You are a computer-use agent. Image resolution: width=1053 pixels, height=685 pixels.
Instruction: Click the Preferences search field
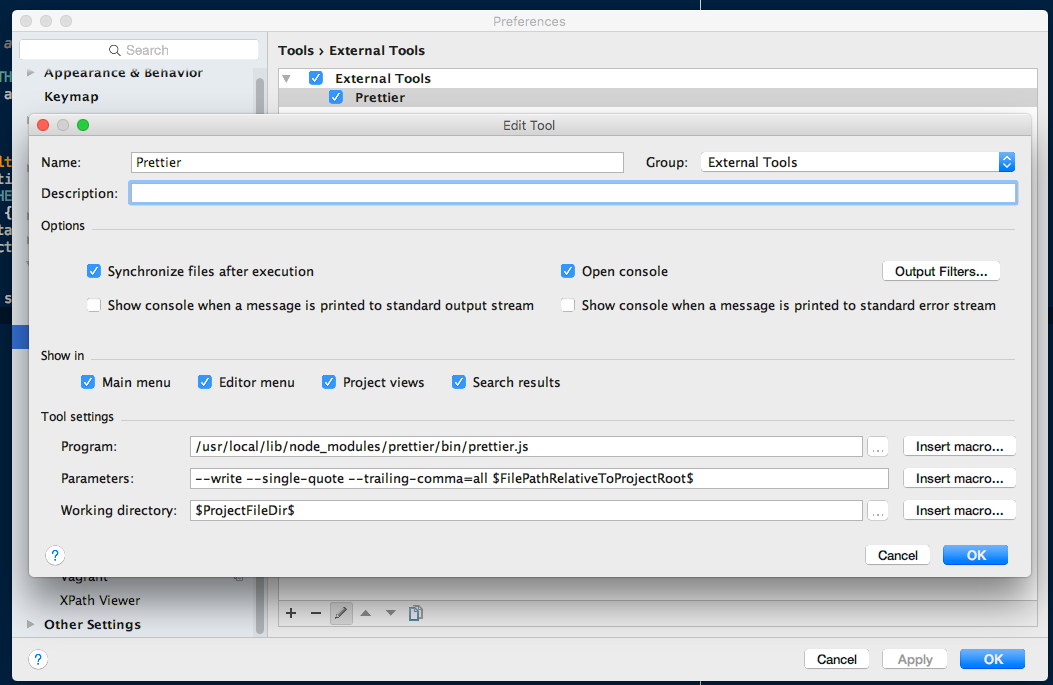pyautogui.click(x=138, y=49)
